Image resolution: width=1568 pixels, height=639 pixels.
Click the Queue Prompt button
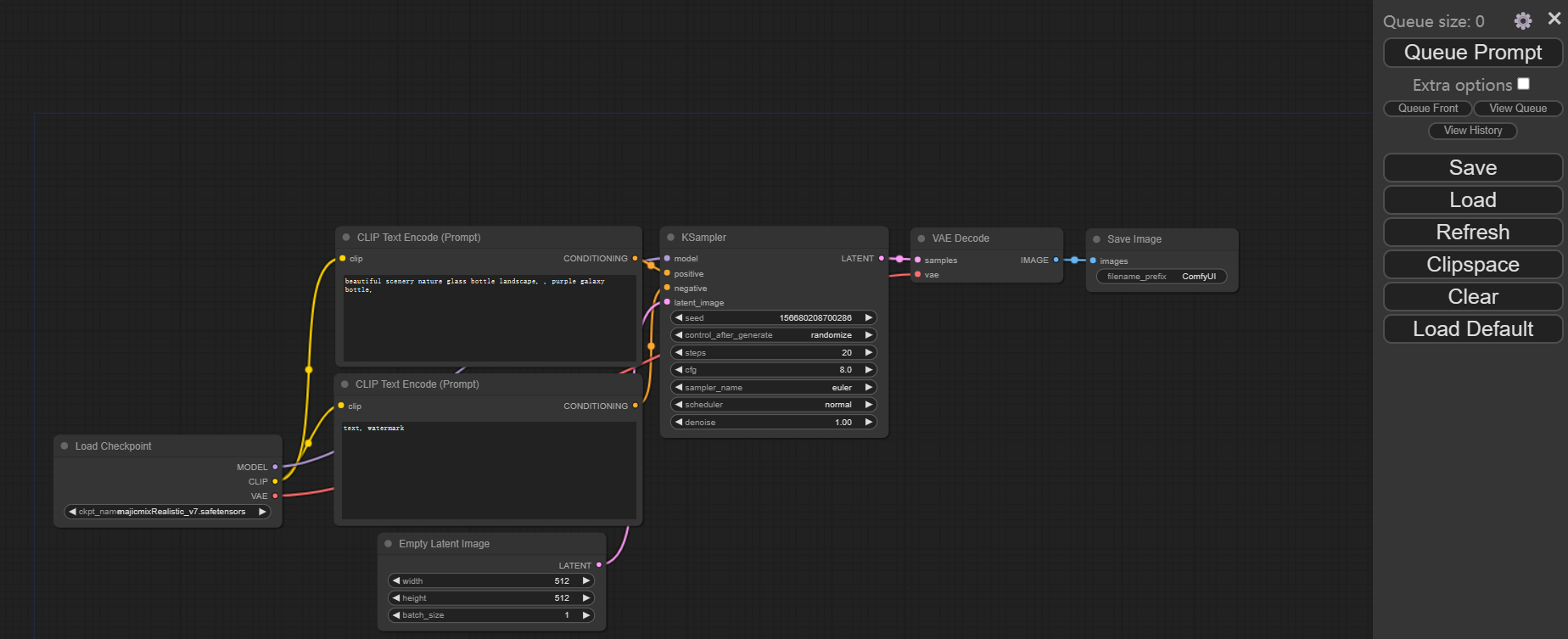[1473, 53]
